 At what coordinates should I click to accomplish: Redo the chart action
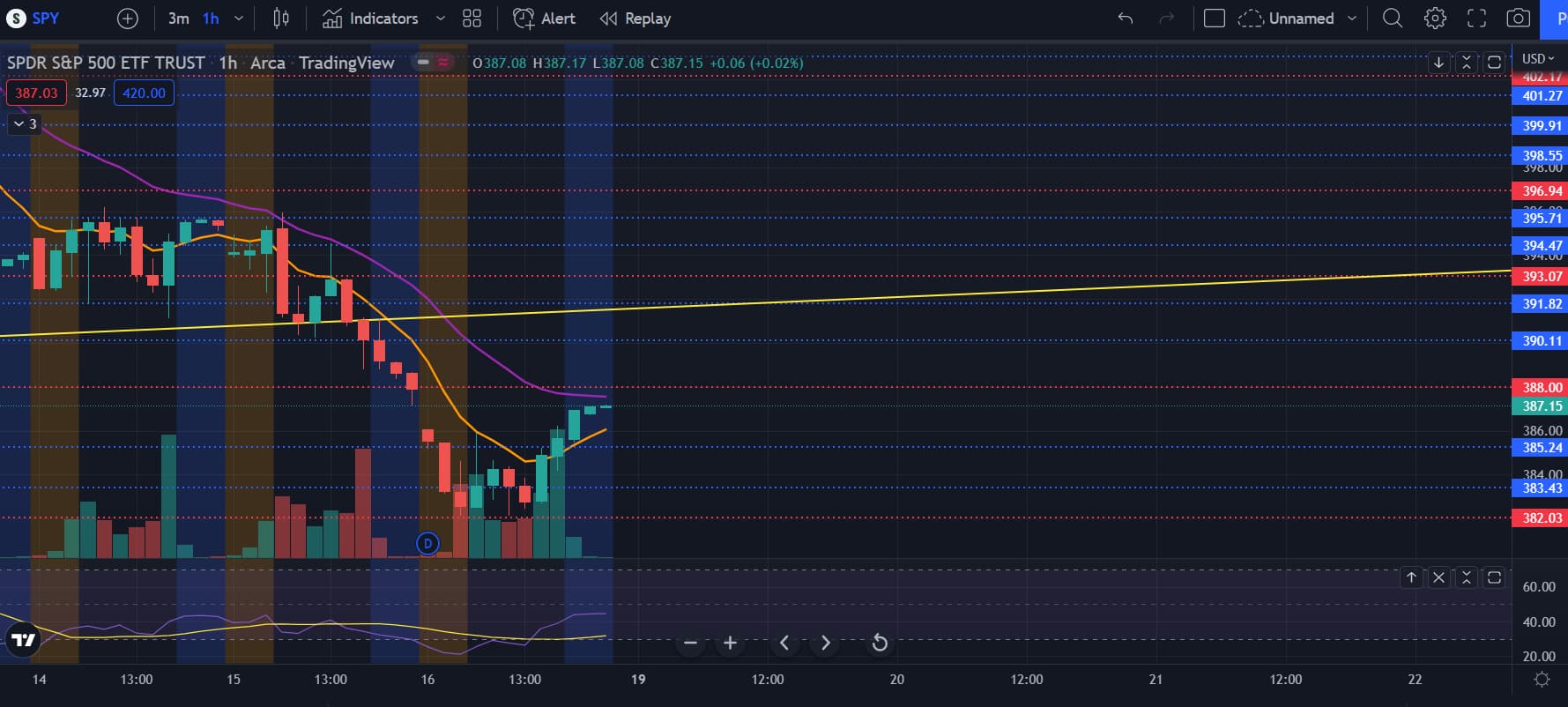(x=1166, y=19)
